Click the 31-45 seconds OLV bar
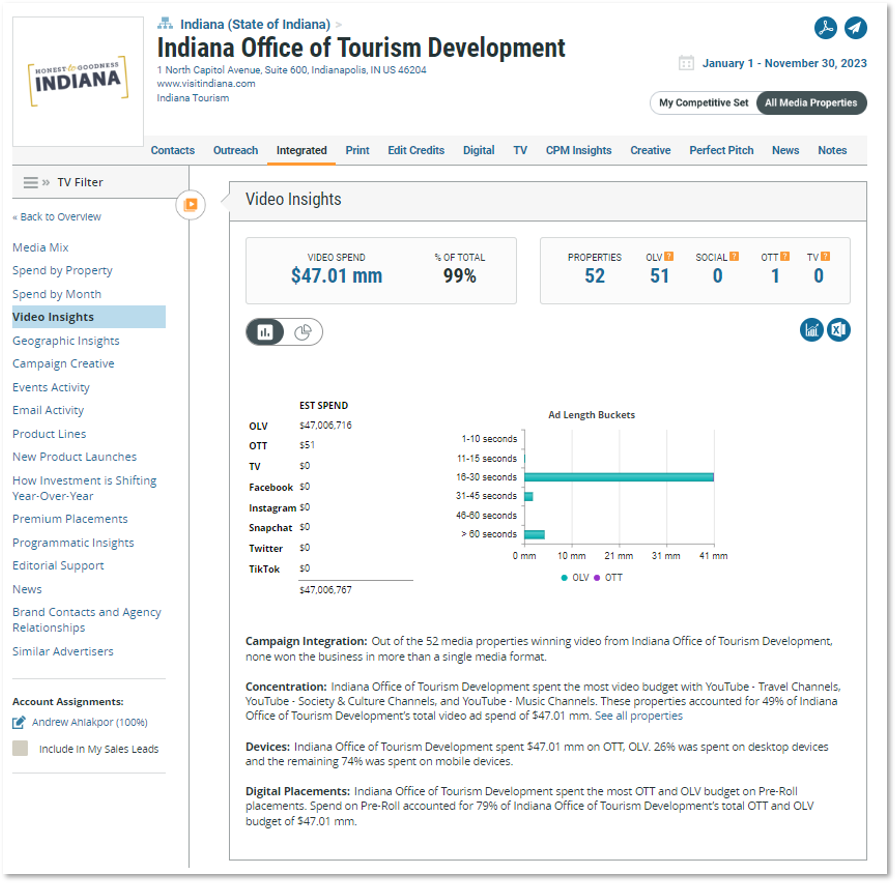 pyautogui.click(x=529, y=496)
